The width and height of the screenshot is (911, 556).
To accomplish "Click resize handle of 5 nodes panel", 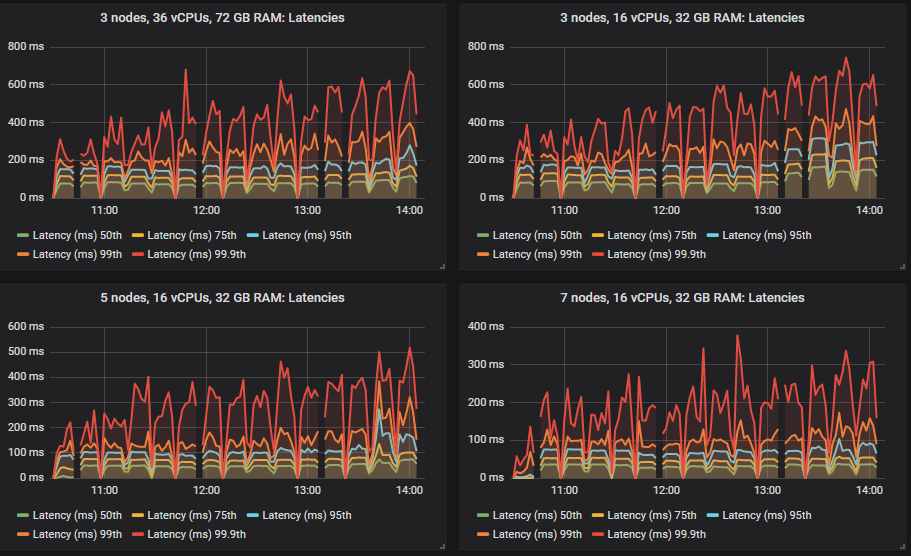I will 442,546.
